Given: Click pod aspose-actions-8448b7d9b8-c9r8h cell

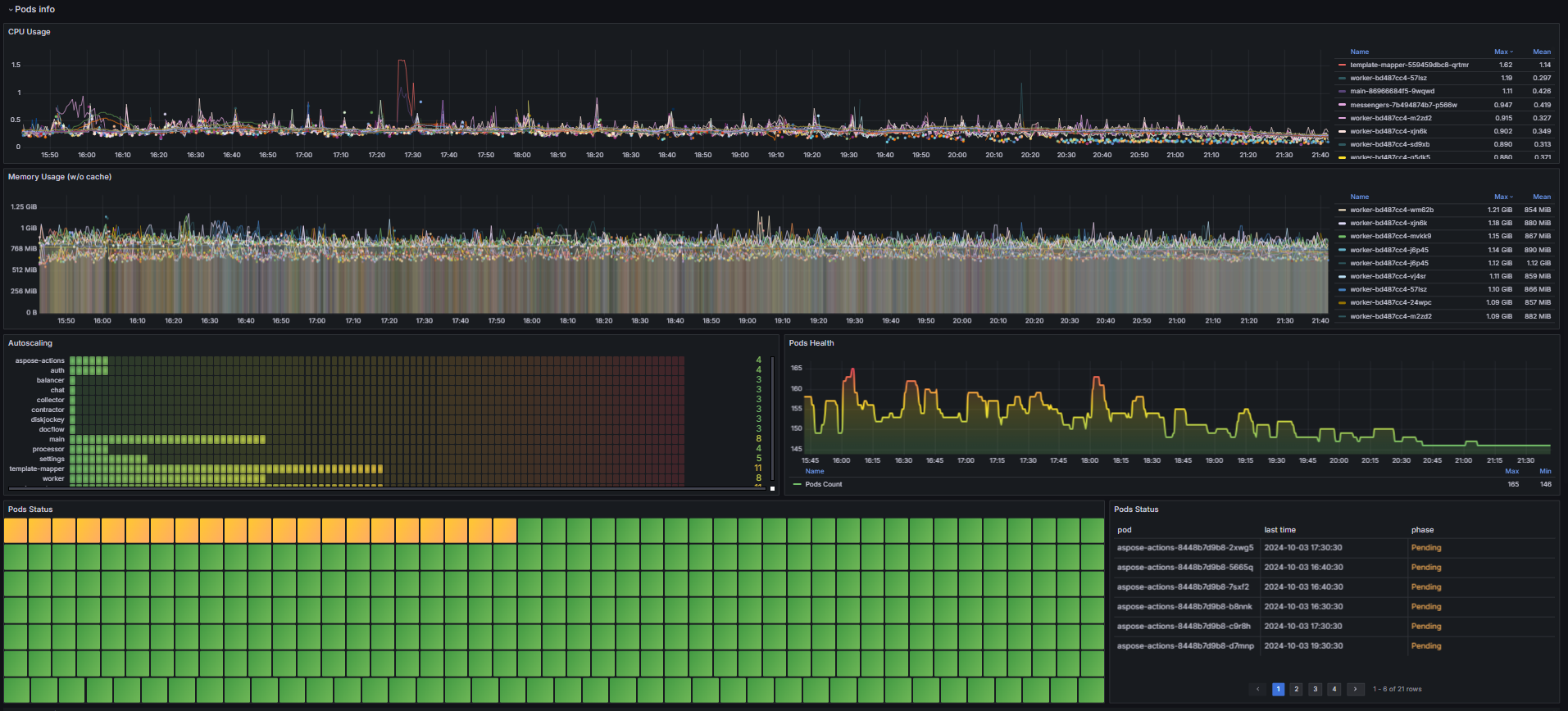Looking at the screenshot, I should click(1185, 627).
